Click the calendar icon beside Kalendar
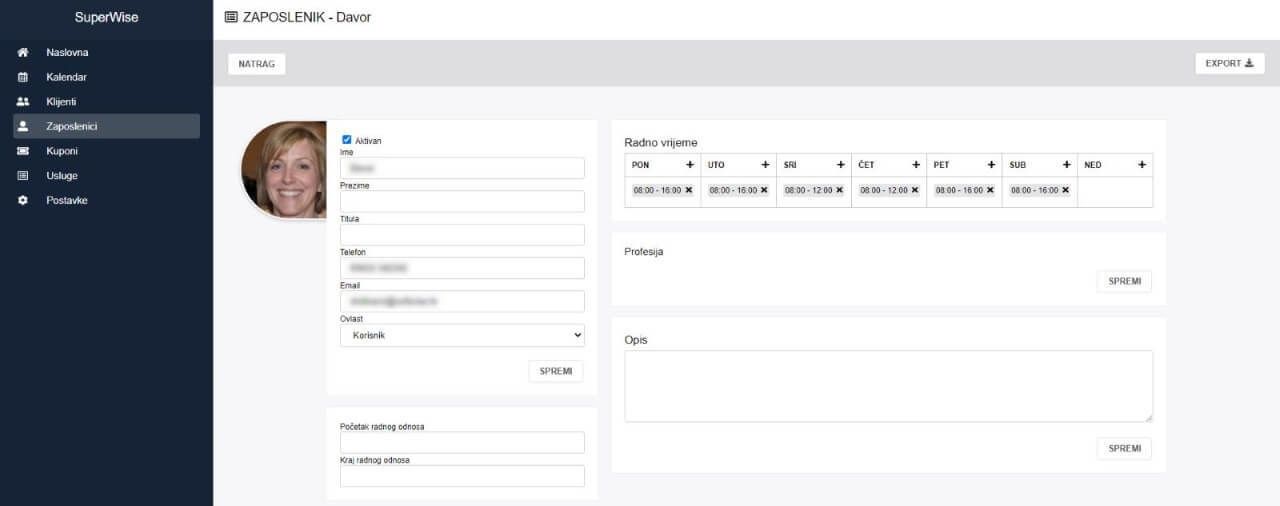The width and height of the screenshot is (1280, 506). 23,77
